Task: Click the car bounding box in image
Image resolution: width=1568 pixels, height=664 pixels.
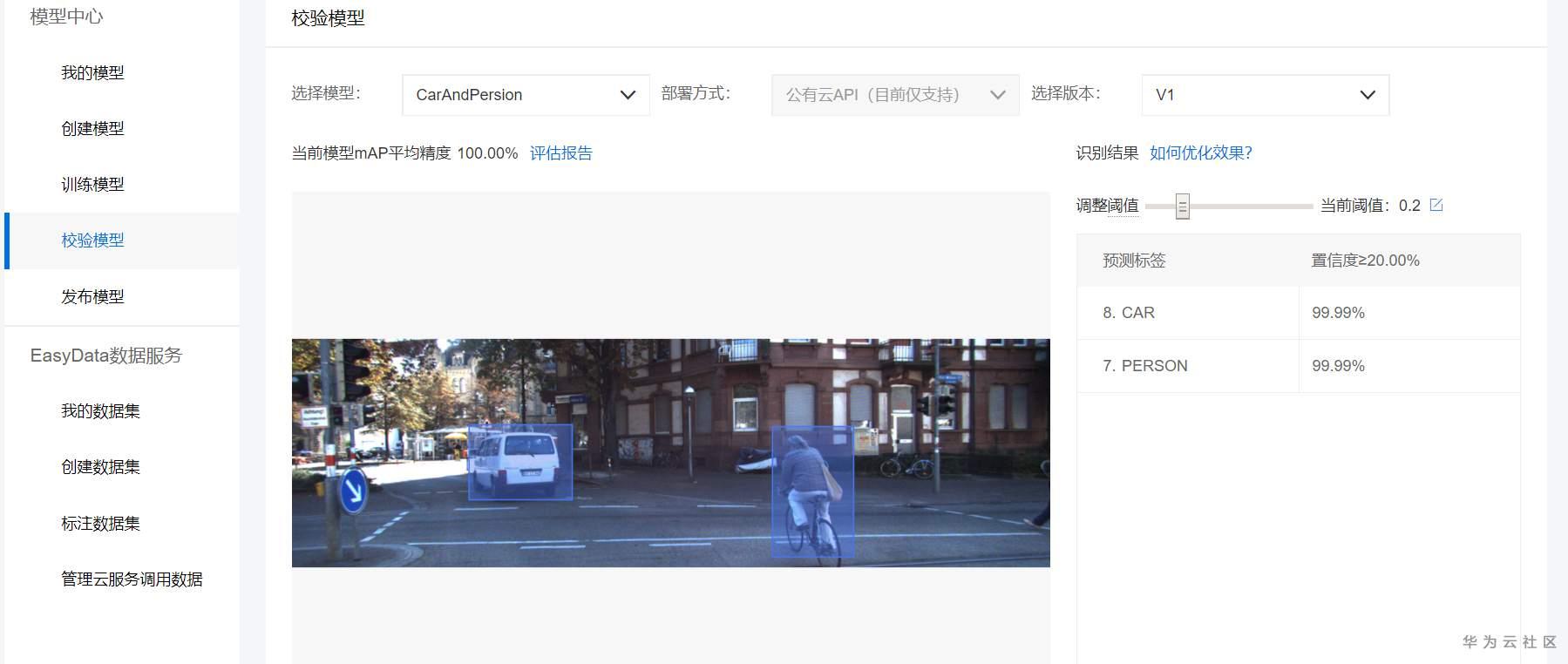Action: (520, 462)
